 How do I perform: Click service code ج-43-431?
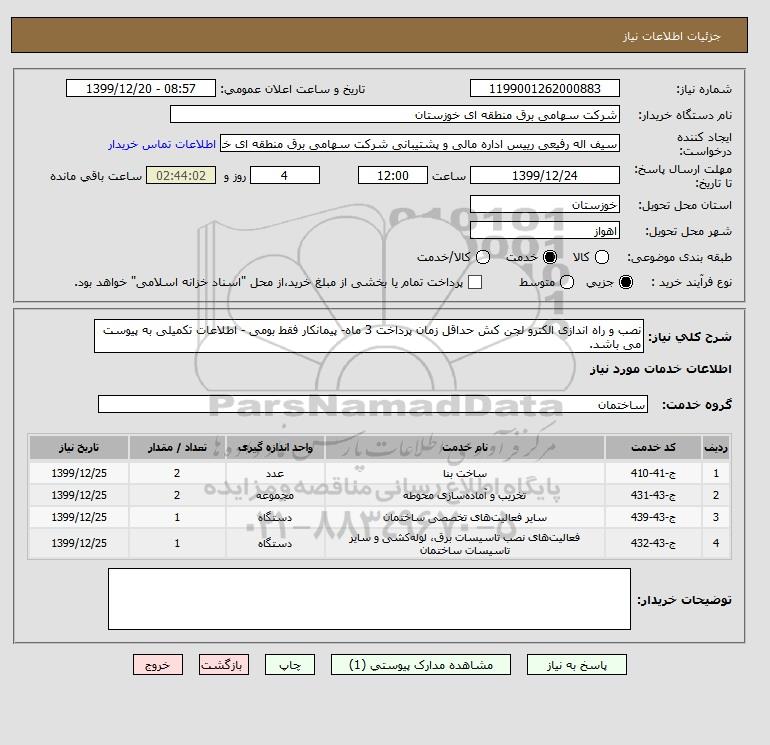pyautogui.click(x=653, y=495)
